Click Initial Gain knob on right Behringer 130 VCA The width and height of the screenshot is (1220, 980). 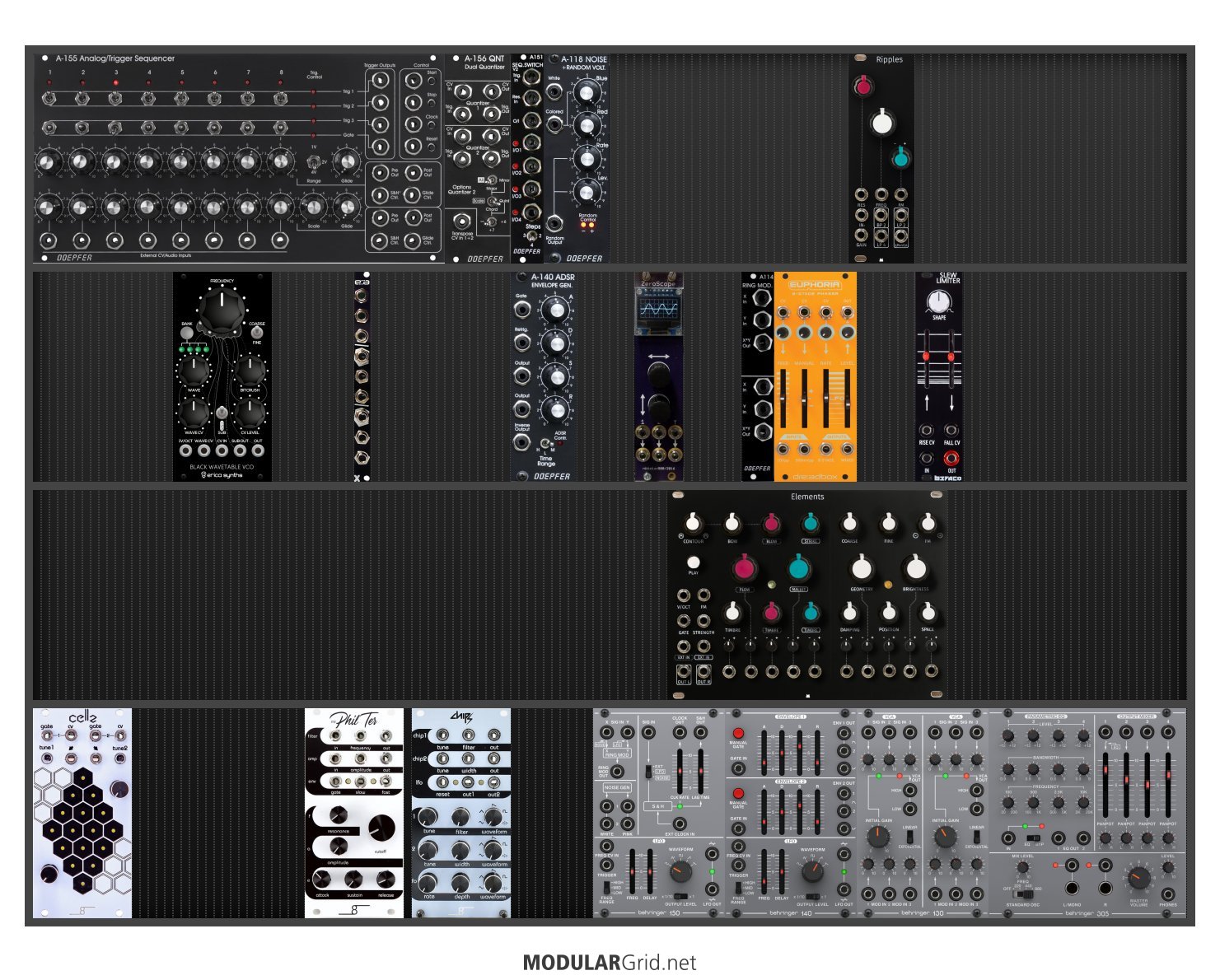945,838
